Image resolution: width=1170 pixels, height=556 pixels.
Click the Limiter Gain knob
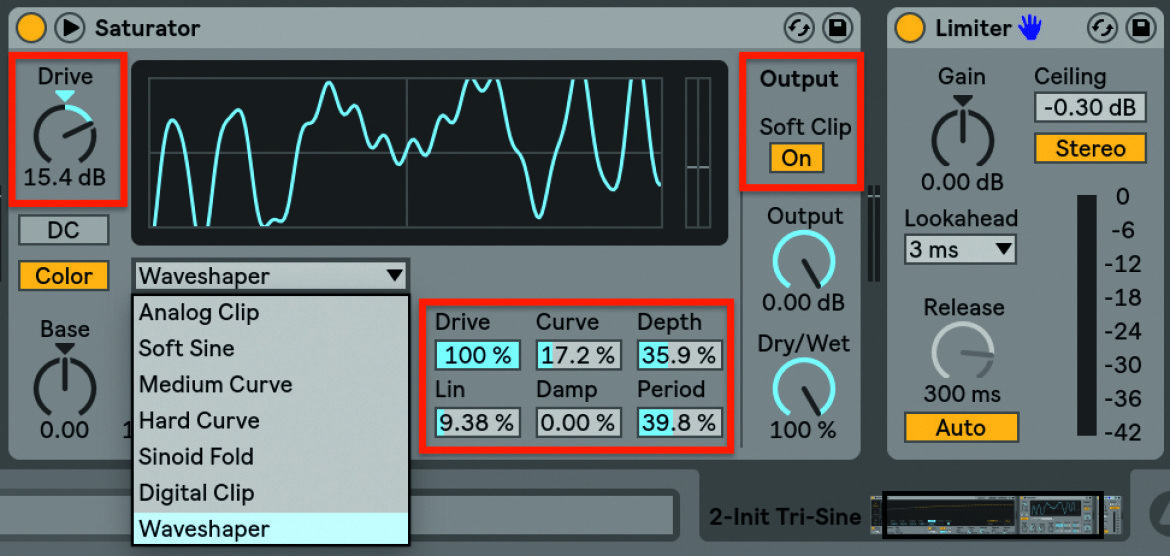pyautogui.click(x=963, y=137)
